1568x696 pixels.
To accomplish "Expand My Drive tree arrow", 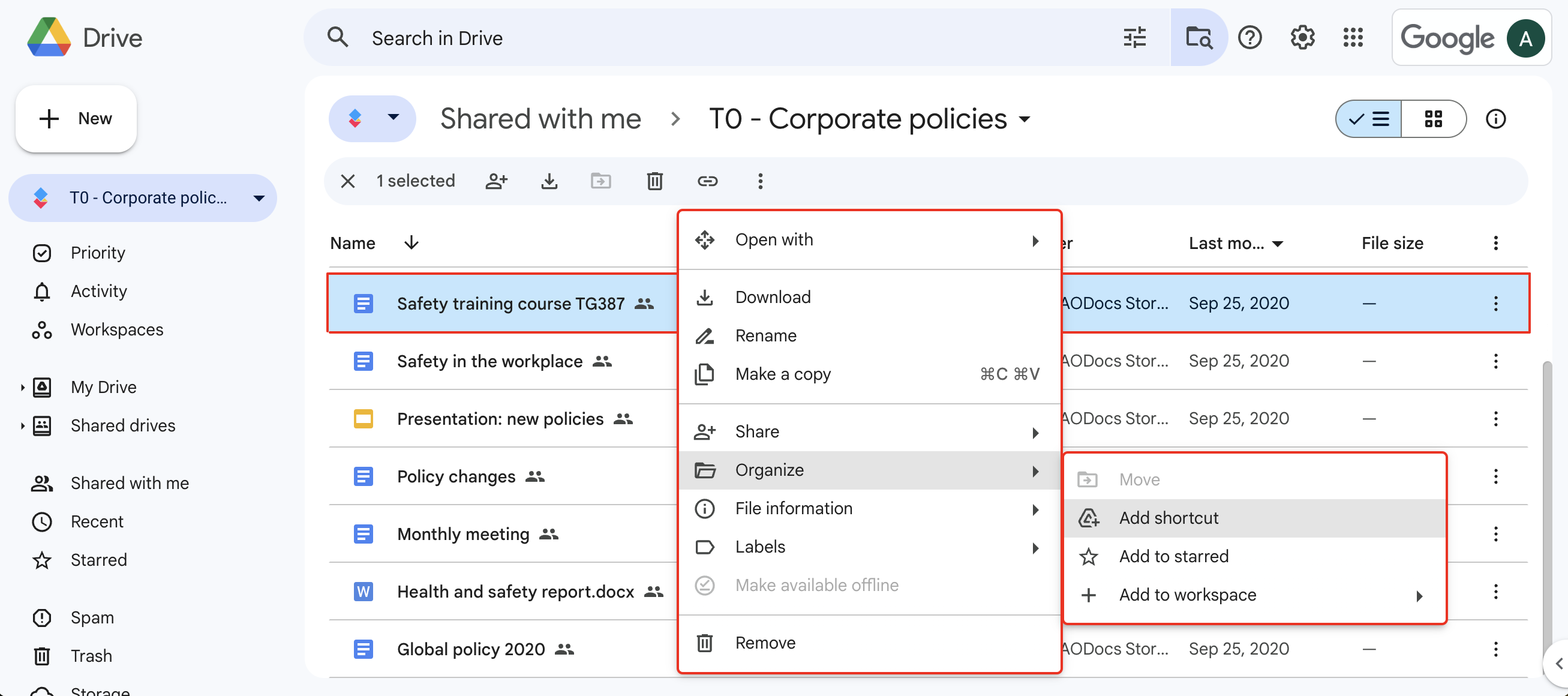I will pos(23,387).
